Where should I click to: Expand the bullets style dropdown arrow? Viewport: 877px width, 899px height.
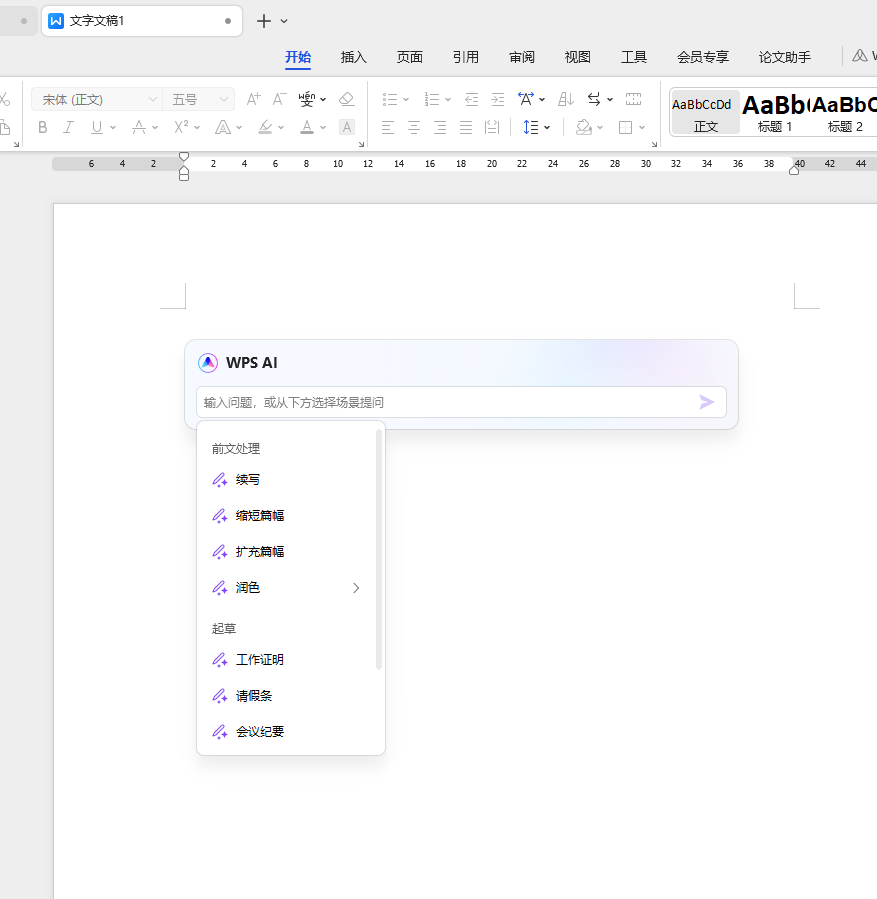click(406, 100)
